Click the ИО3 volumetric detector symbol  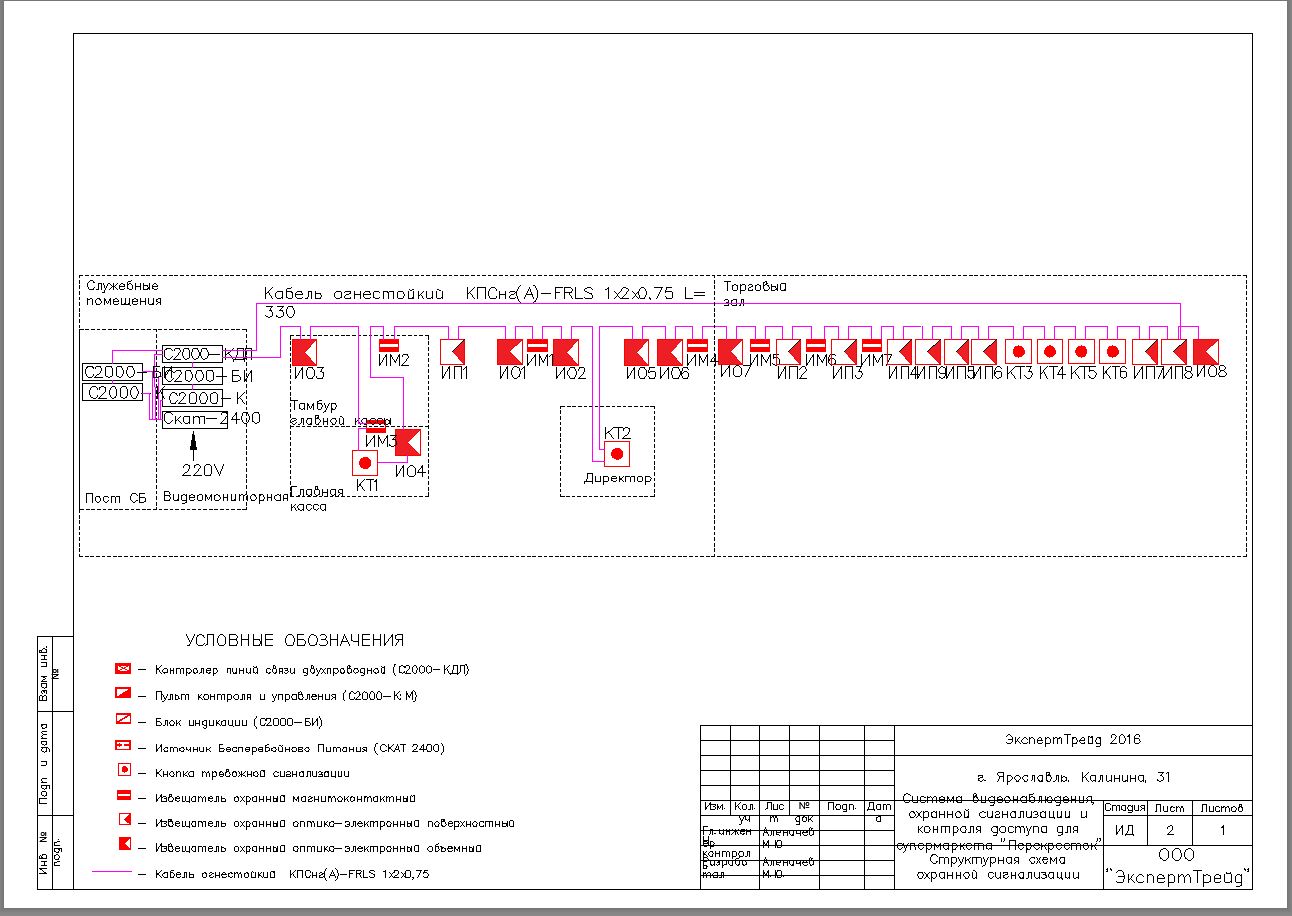[304, 352]
